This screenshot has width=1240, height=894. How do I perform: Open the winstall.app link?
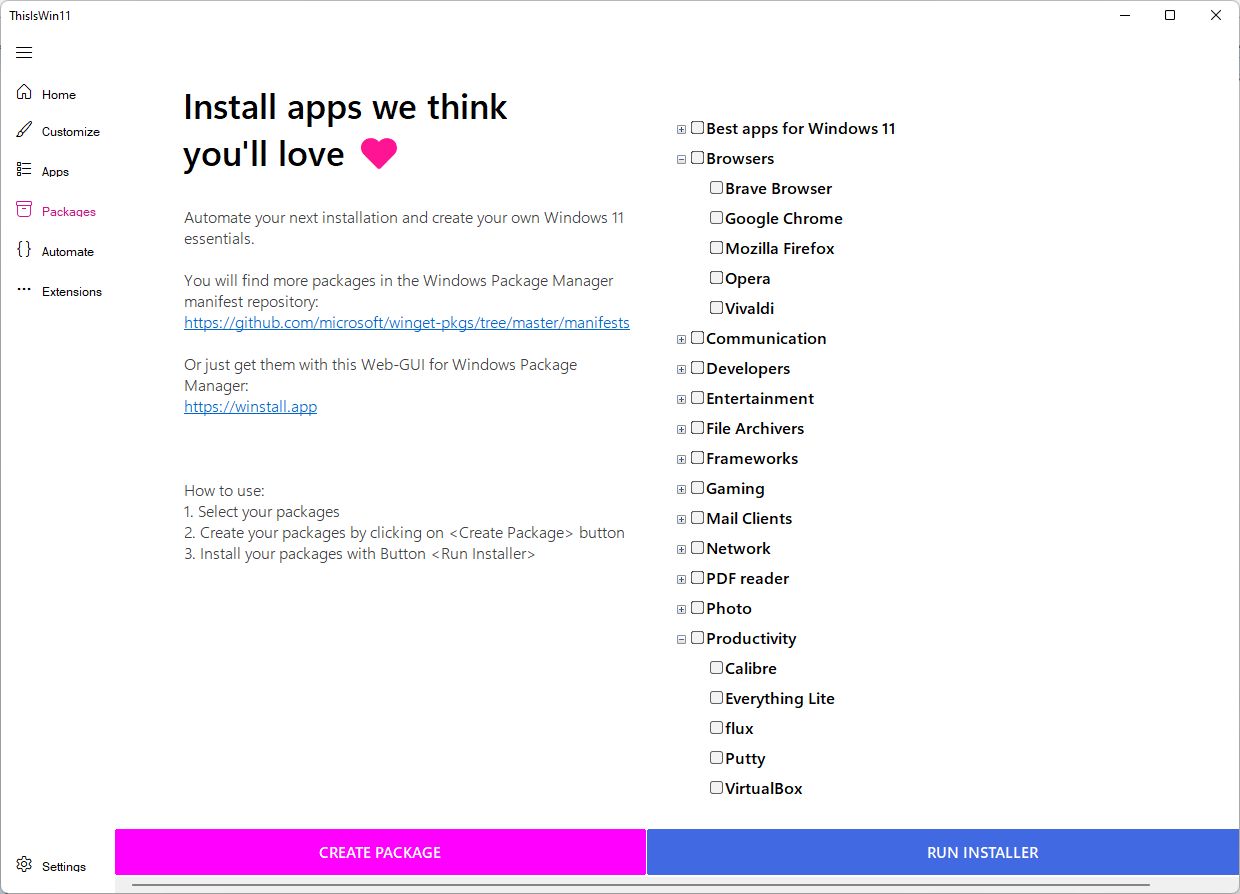pyautogui.click(x=251, y=407)
